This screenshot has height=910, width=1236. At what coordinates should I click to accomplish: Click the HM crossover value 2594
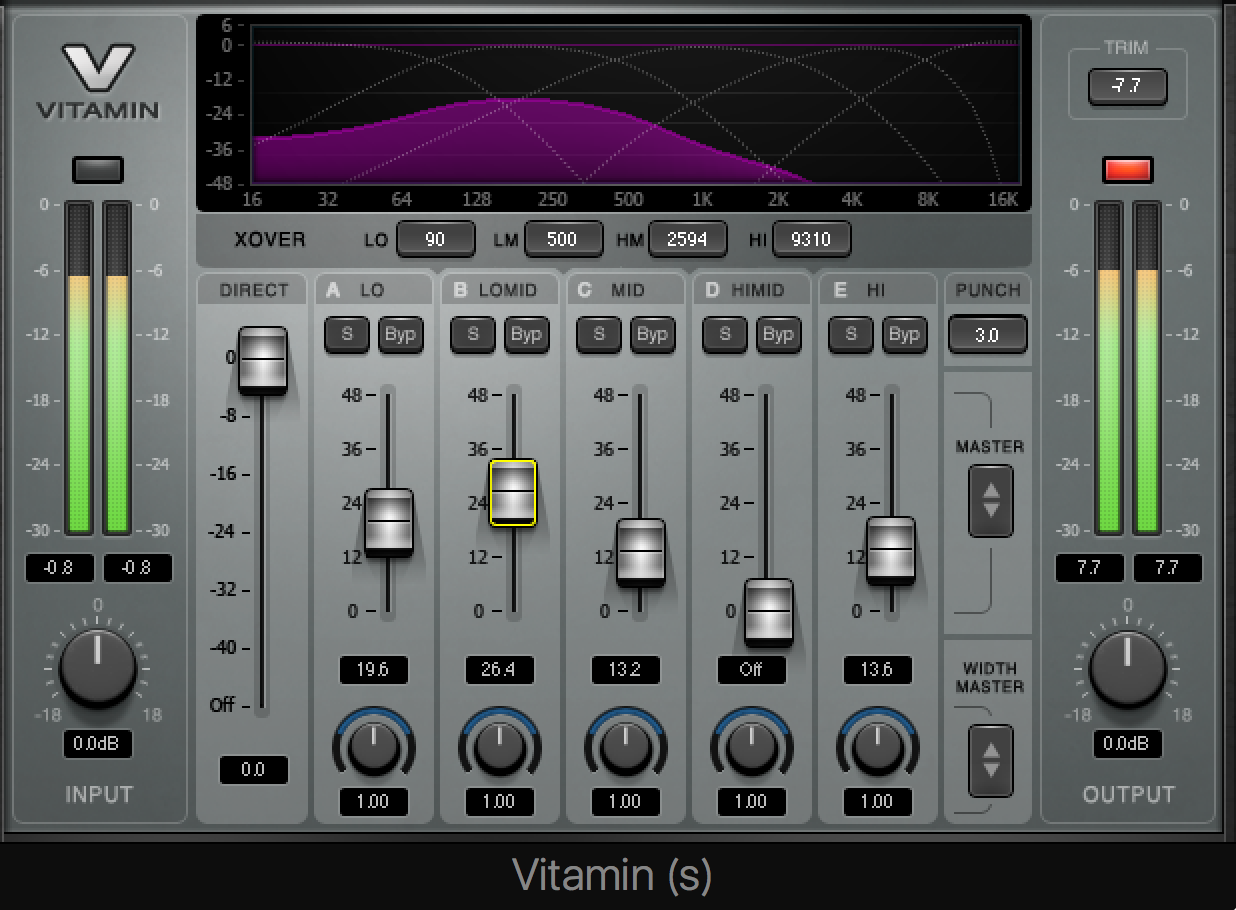(x=688, y=239)
